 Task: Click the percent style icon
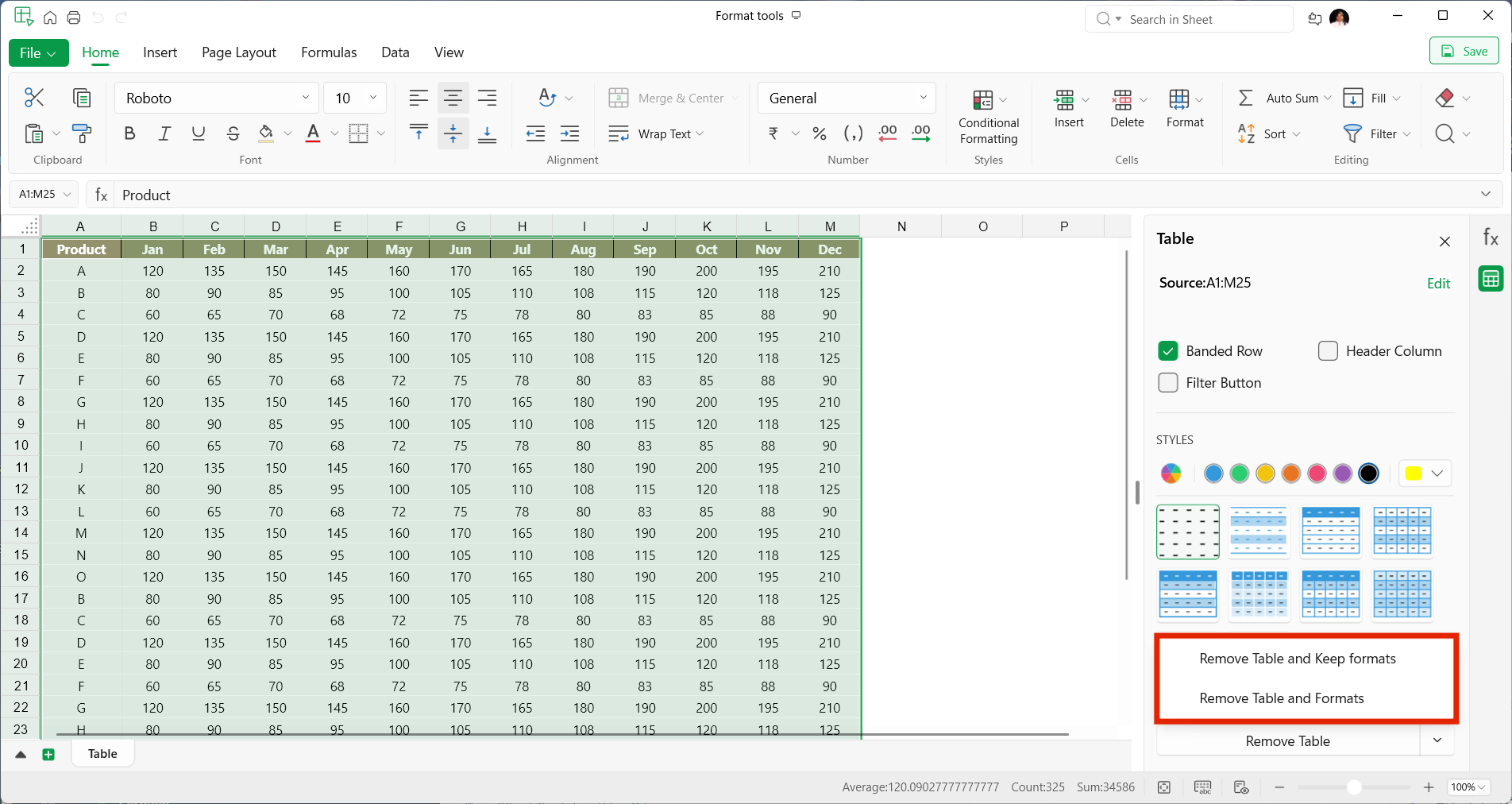(820, 133)
